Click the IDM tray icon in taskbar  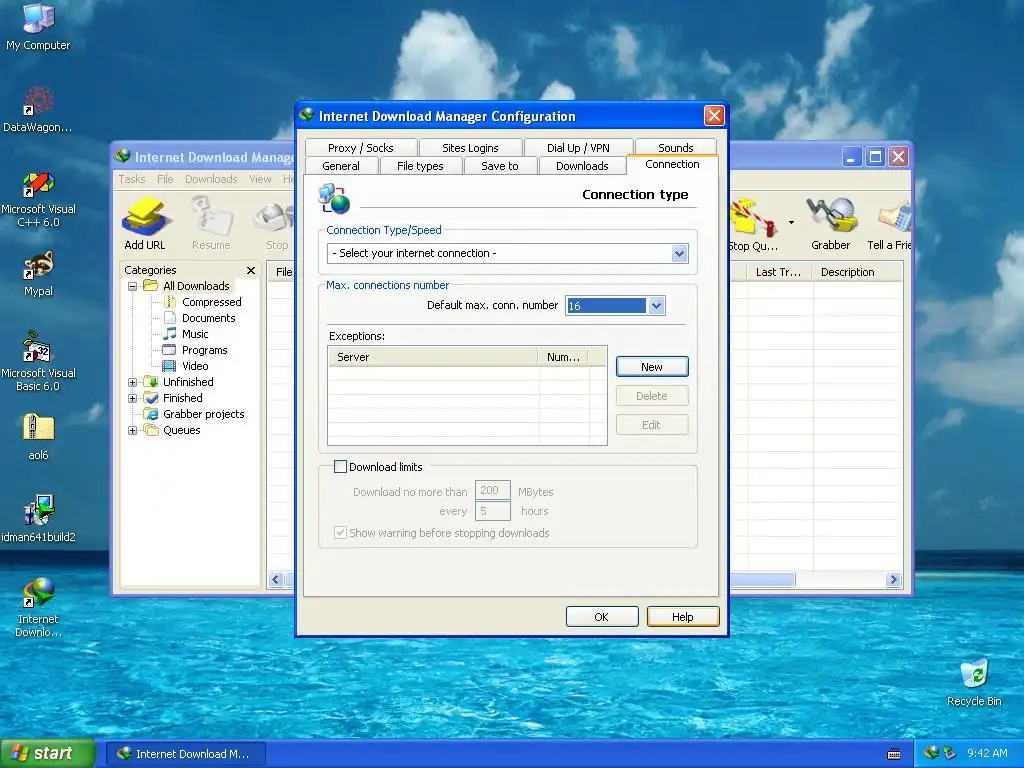pos(932,753)
